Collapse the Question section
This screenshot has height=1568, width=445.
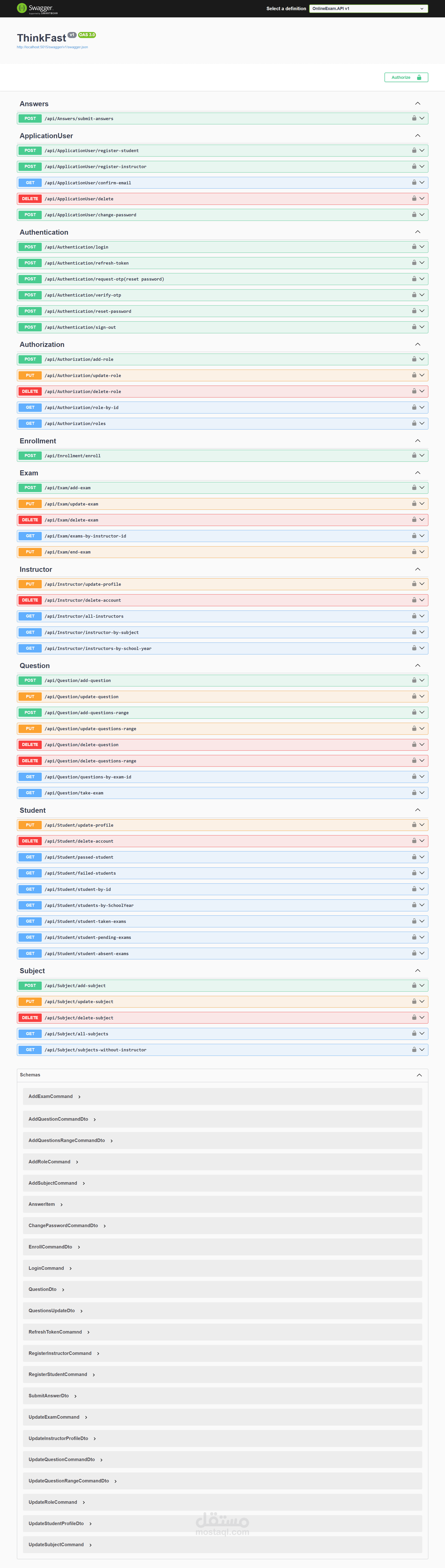(x=418, y=665)
